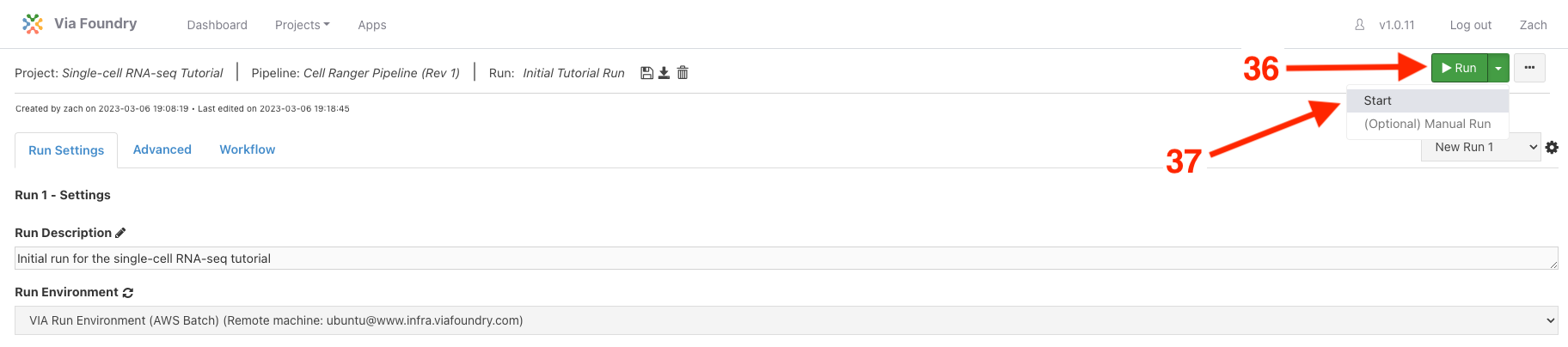Click inside the Run Description text field
This screenshot has width=1568, height=347.
pyautogui.click(x=786, y=259)
